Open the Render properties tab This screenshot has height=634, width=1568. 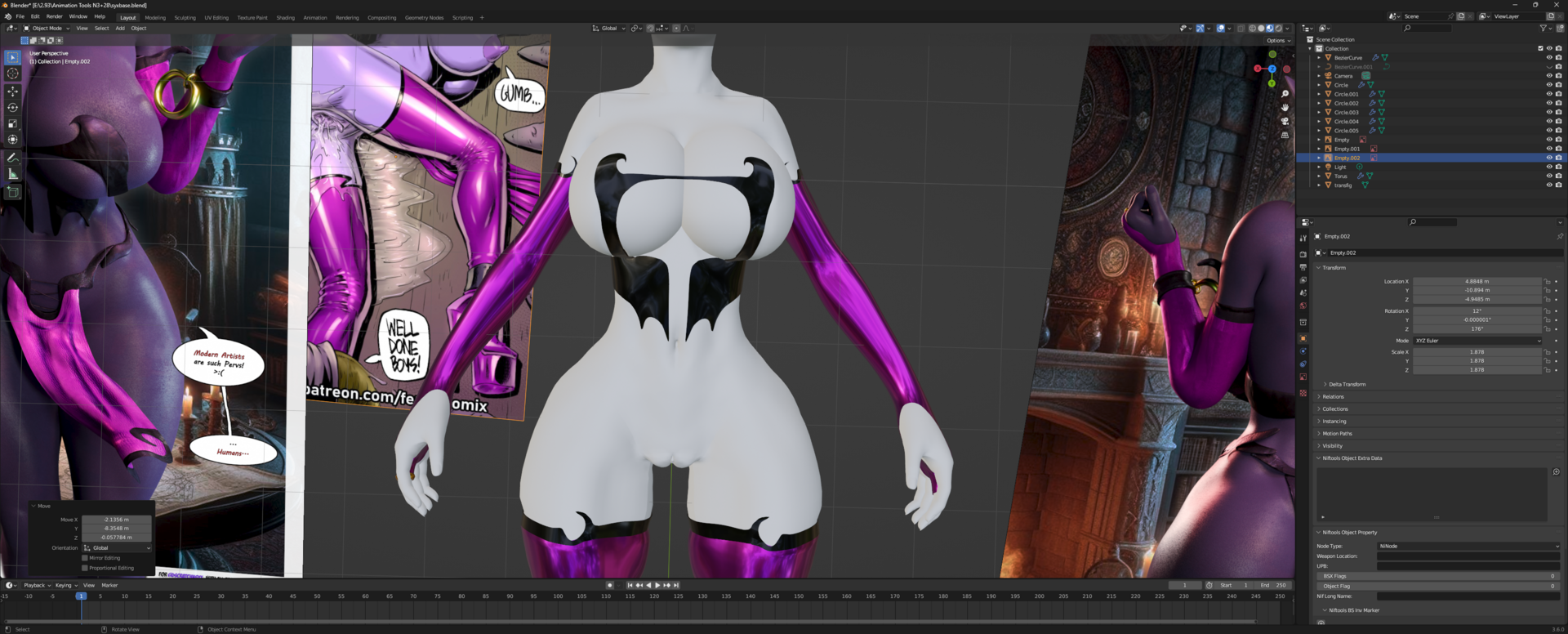(x=1303, y=254)
